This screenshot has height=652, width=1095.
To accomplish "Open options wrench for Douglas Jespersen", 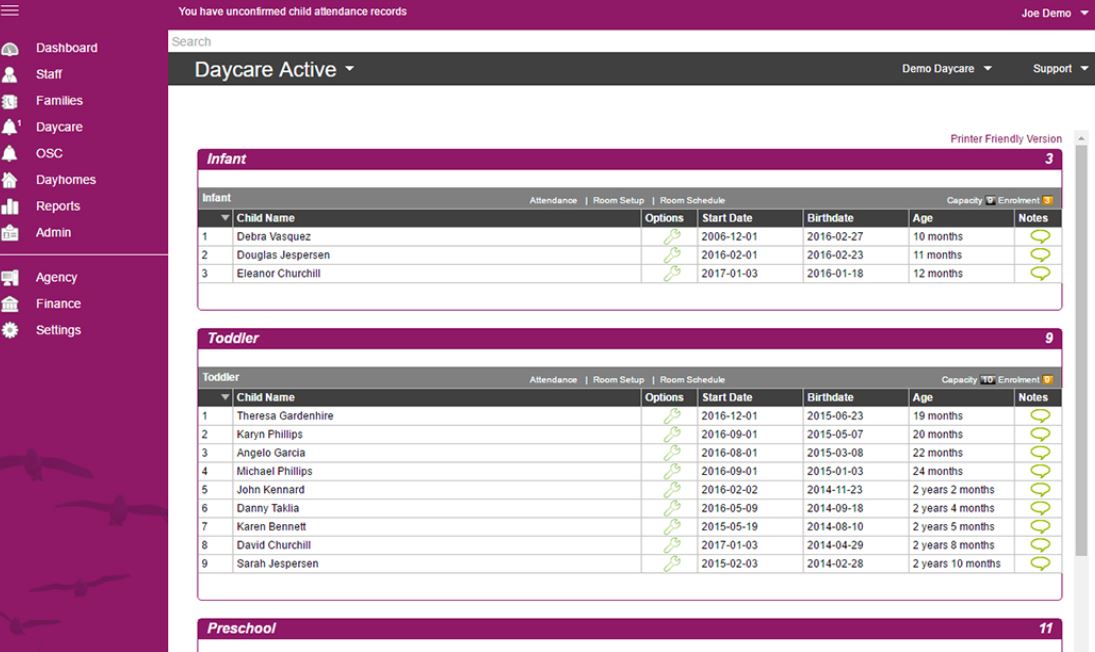I will coord(672,255).
